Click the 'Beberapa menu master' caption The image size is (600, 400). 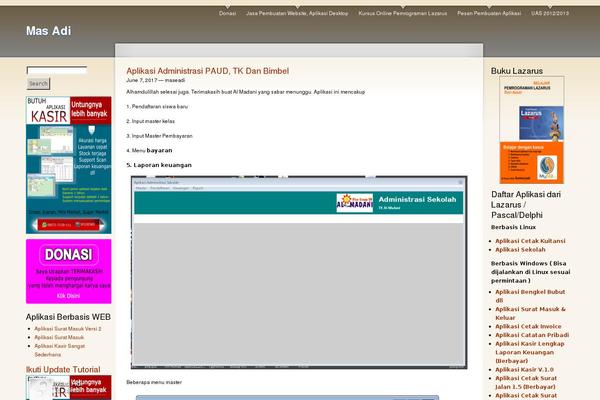[154, 382]
